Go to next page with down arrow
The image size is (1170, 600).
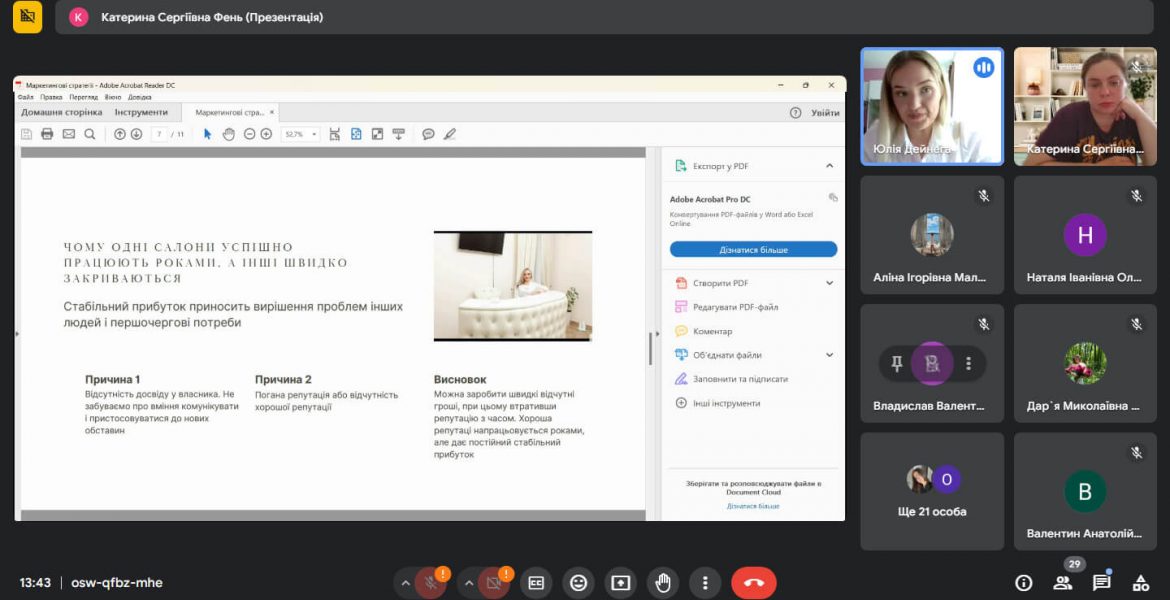(137, 134)
